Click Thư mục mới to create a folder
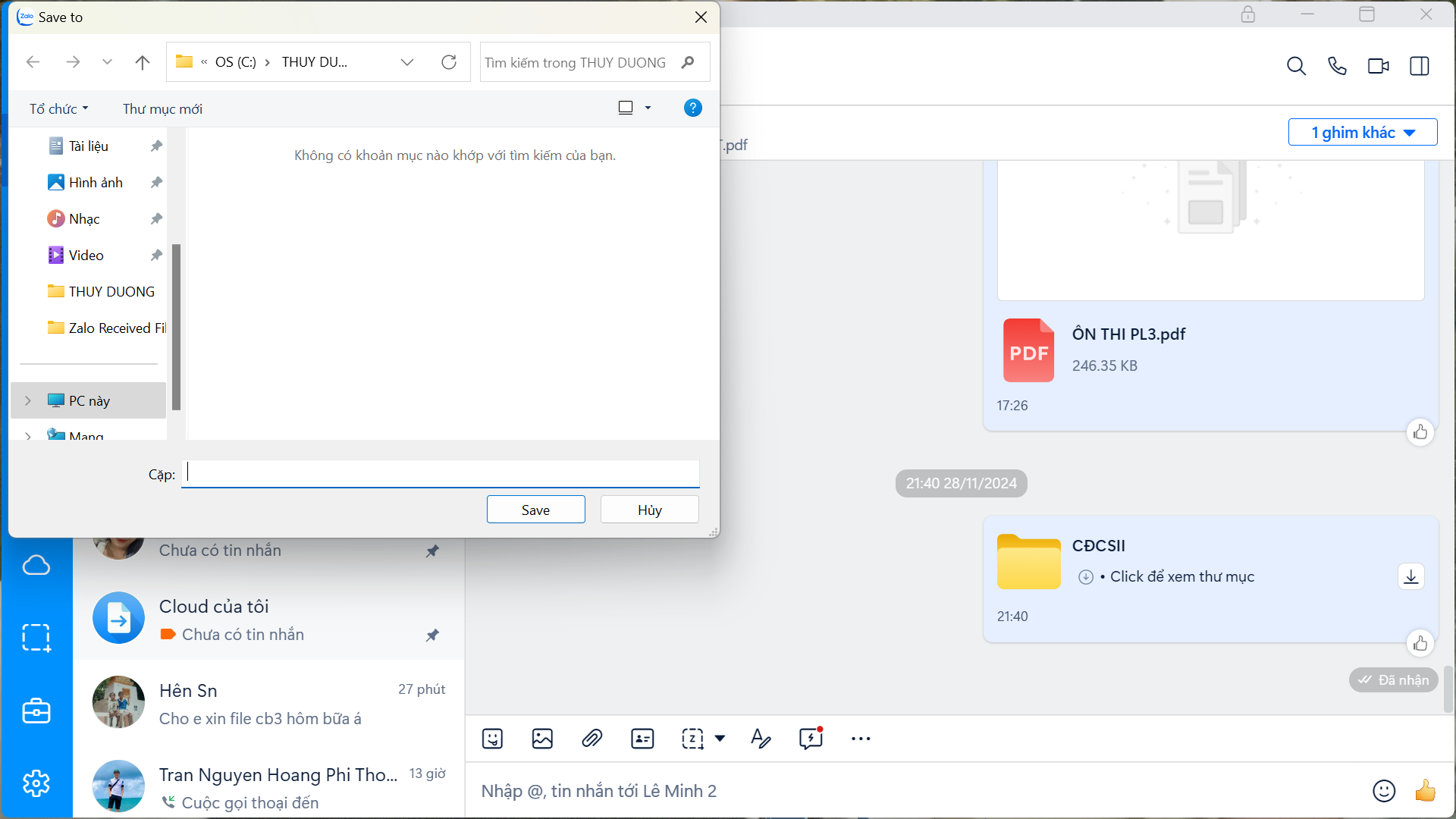1456x819 pixels. tap(162, 108)
